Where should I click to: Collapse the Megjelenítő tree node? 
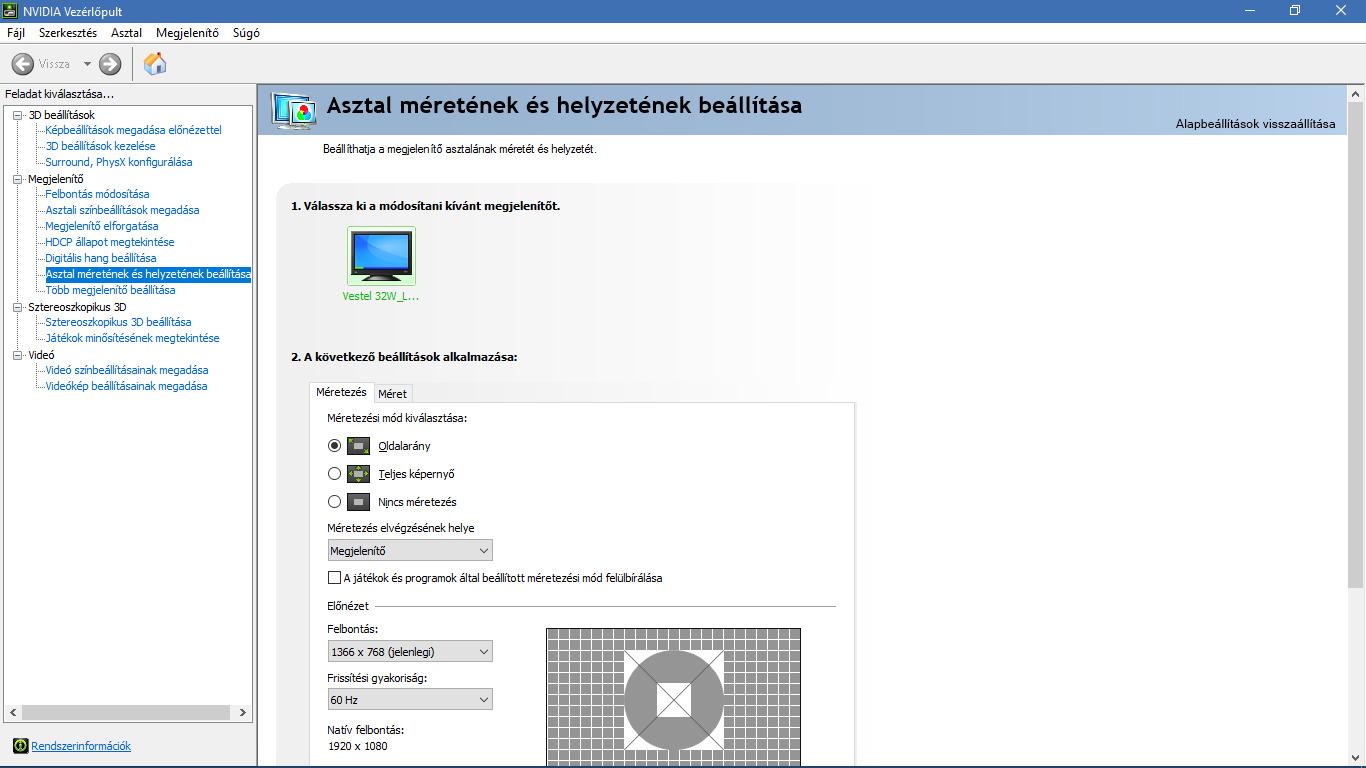pyautogui.click(x=18, y=179)
